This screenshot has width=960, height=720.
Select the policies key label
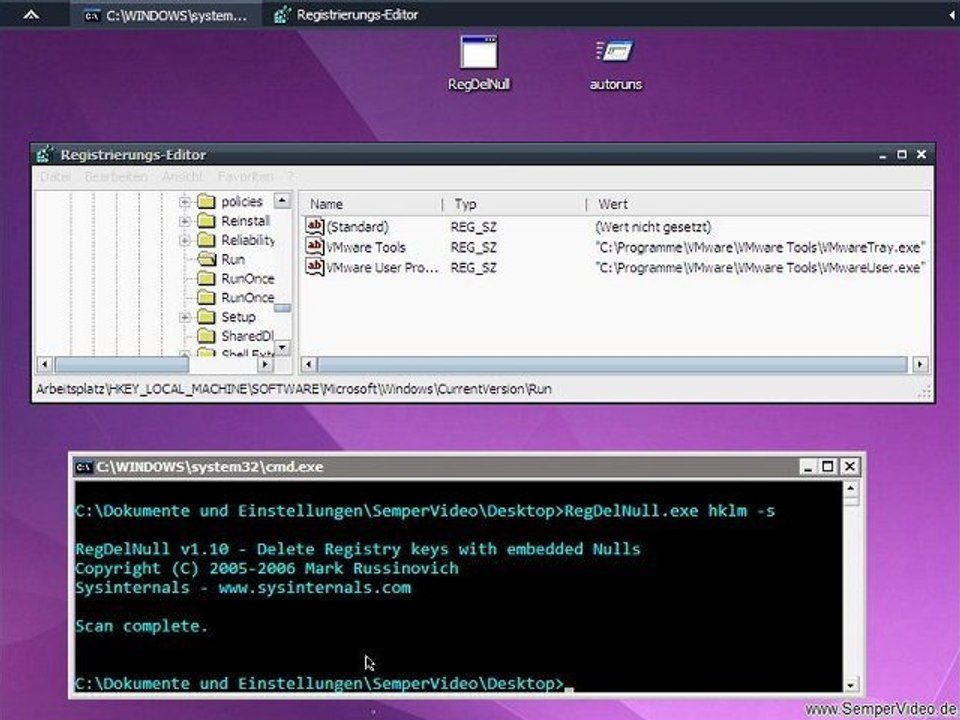click(242, 202)
